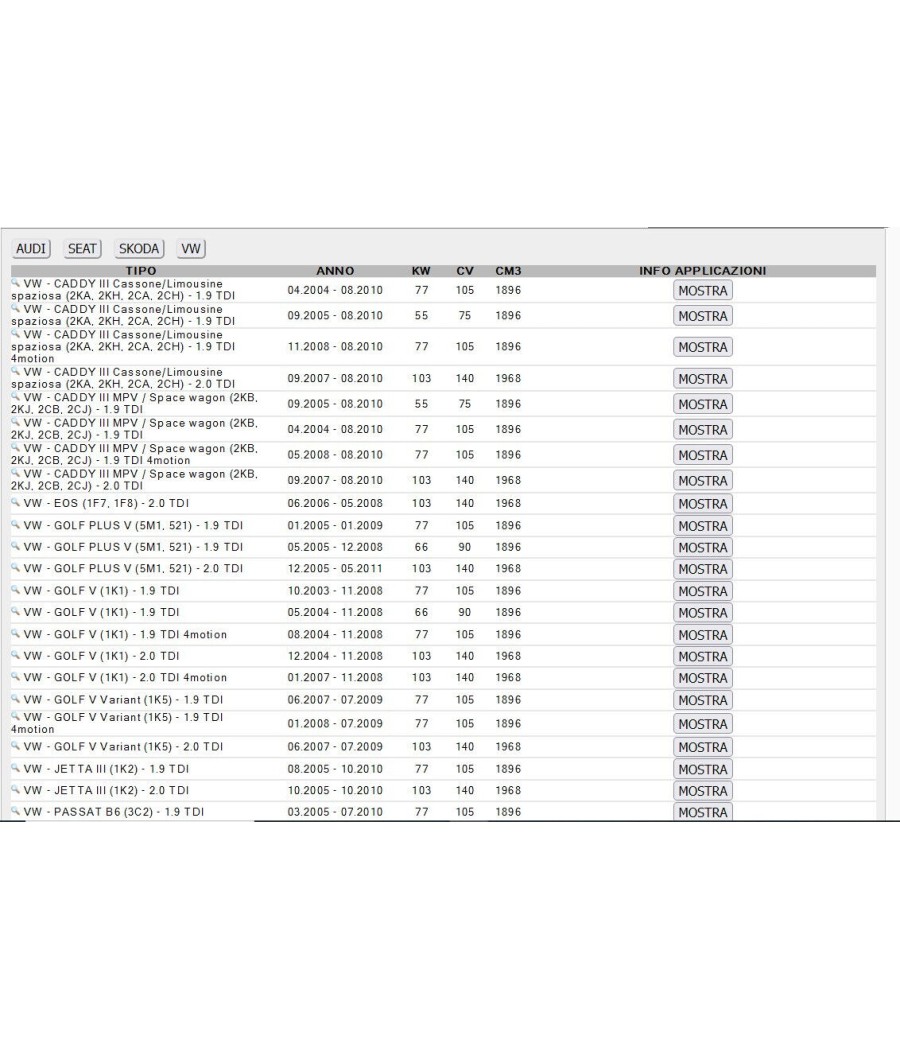Image resolution: width=900 pixels, height=1050 pixels.
Task: Show applications for GOLF V 1.9 TDI 4motion
Action: [702, 635]
